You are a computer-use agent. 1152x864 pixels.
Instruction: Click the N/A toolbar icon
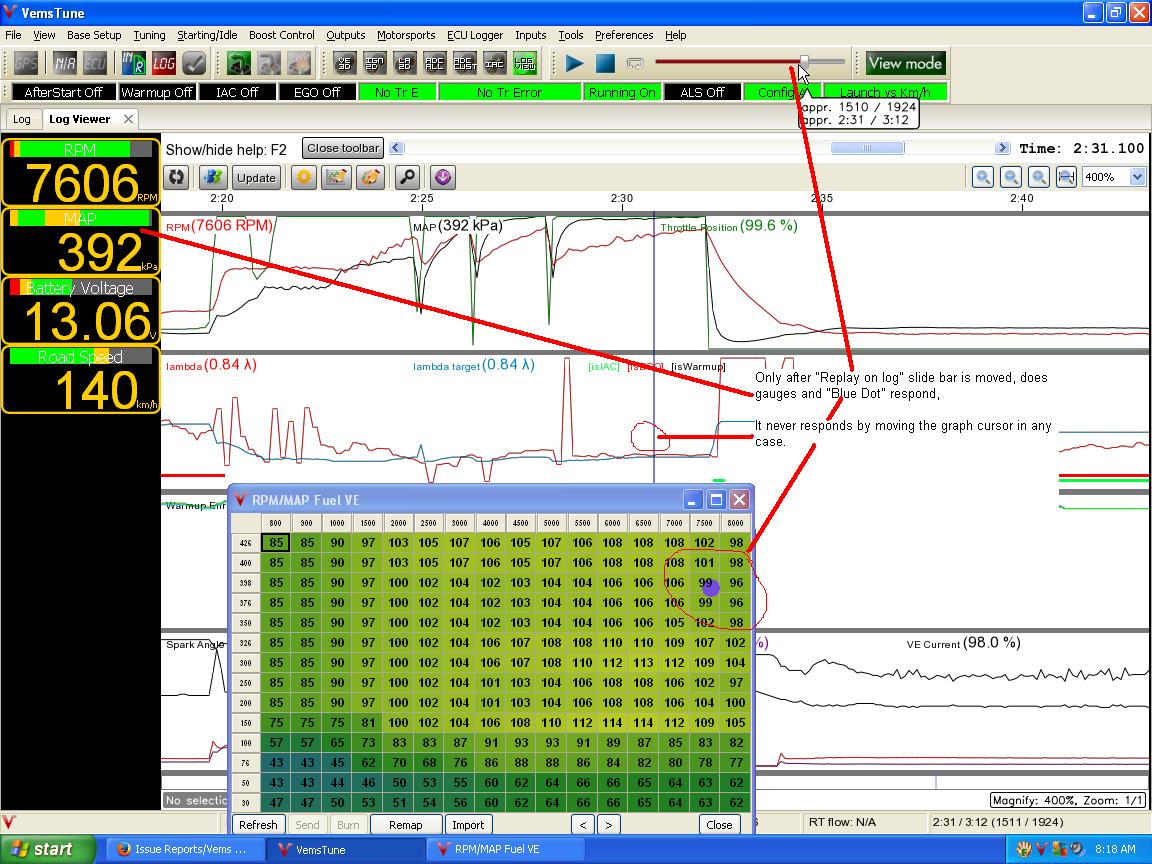point(65,63)
